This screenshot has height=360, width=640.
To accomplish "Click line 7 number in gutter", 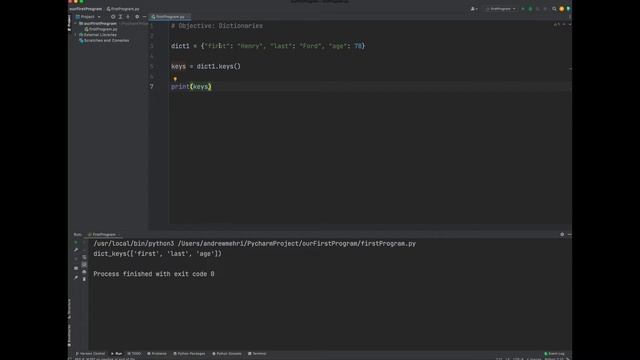I will [151, 87].
